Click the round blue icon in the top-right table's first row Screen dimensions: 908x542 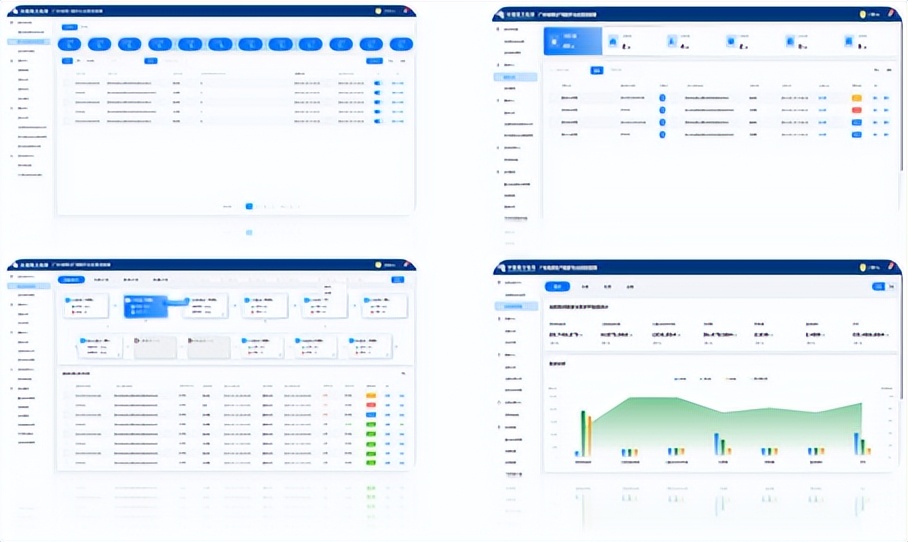(x=662, y=98)
